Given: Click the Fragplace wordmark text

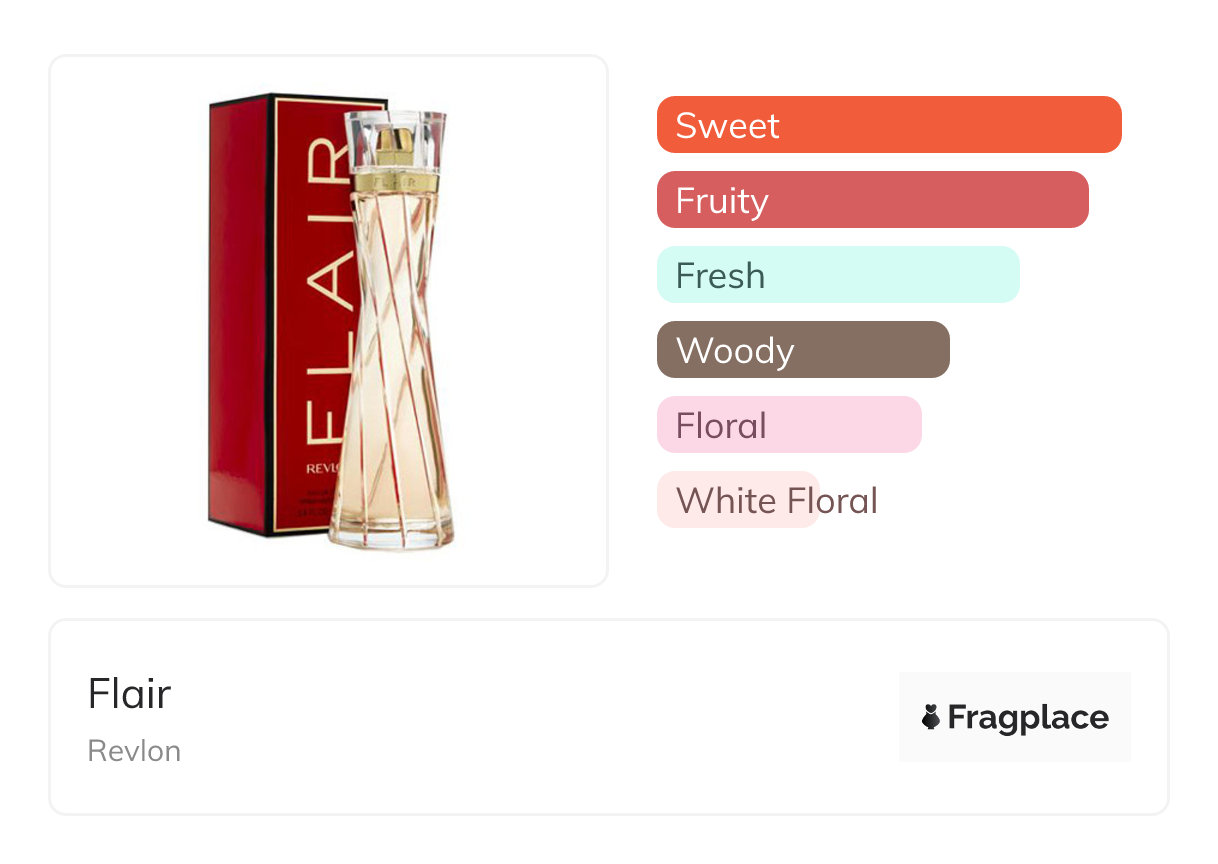Looking at the screenshot, I should [1028, 718].
